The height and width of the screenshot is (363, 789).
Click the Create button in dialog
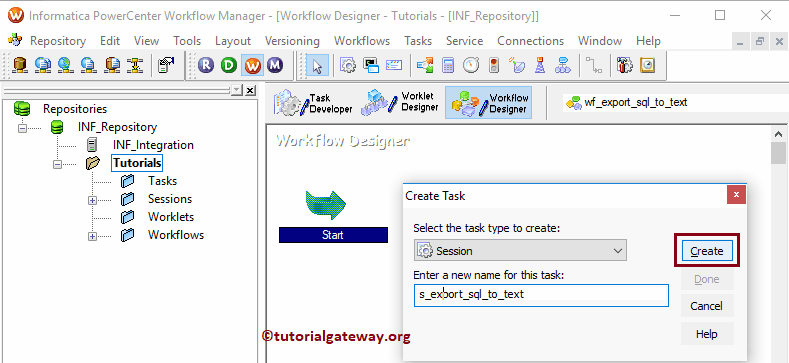click(x=706, y=251)
